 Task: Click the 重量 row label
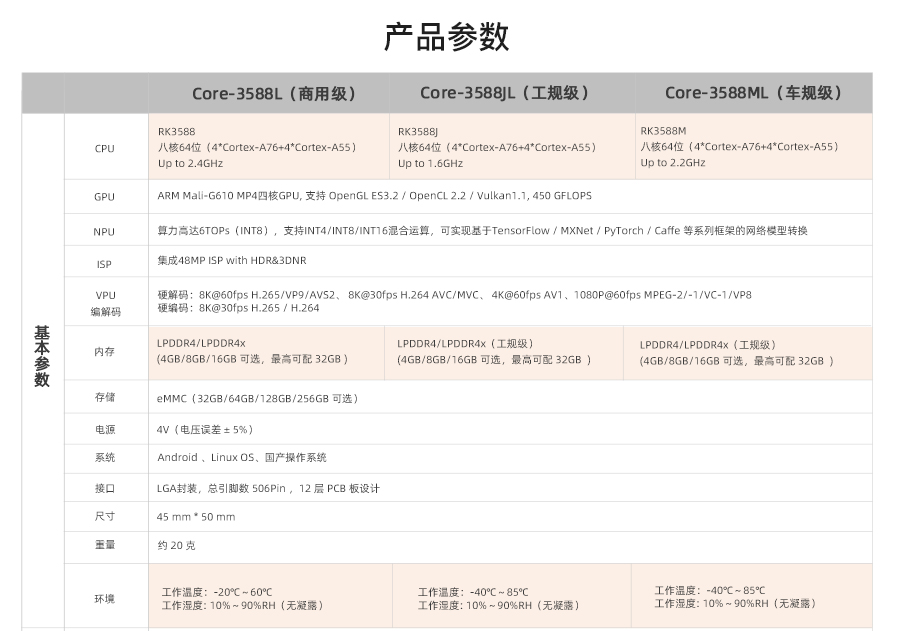click(x=105, y=545)
